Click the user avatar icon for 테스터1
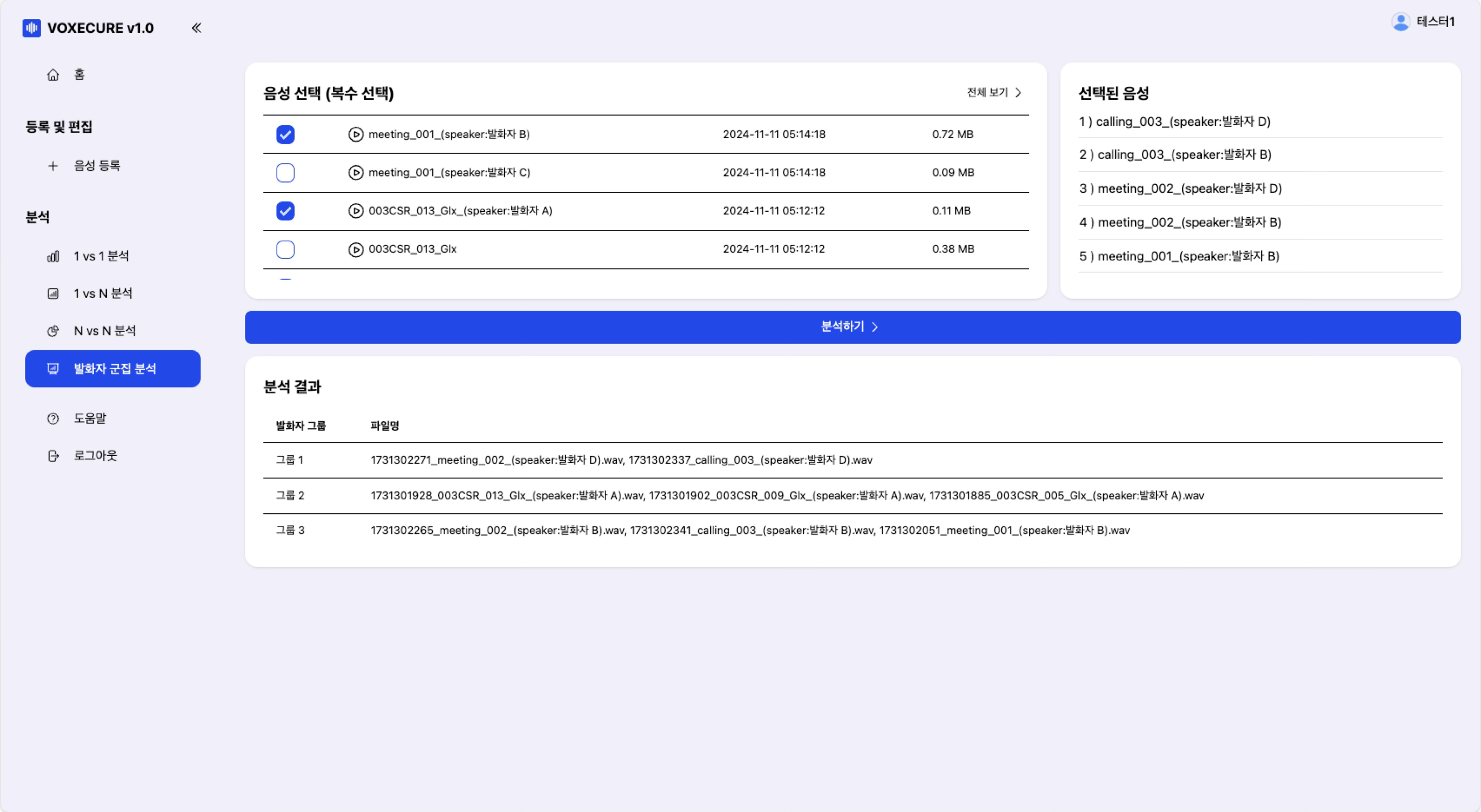The height and width of the screenshot is (812, 1481). pos(1401,22)
